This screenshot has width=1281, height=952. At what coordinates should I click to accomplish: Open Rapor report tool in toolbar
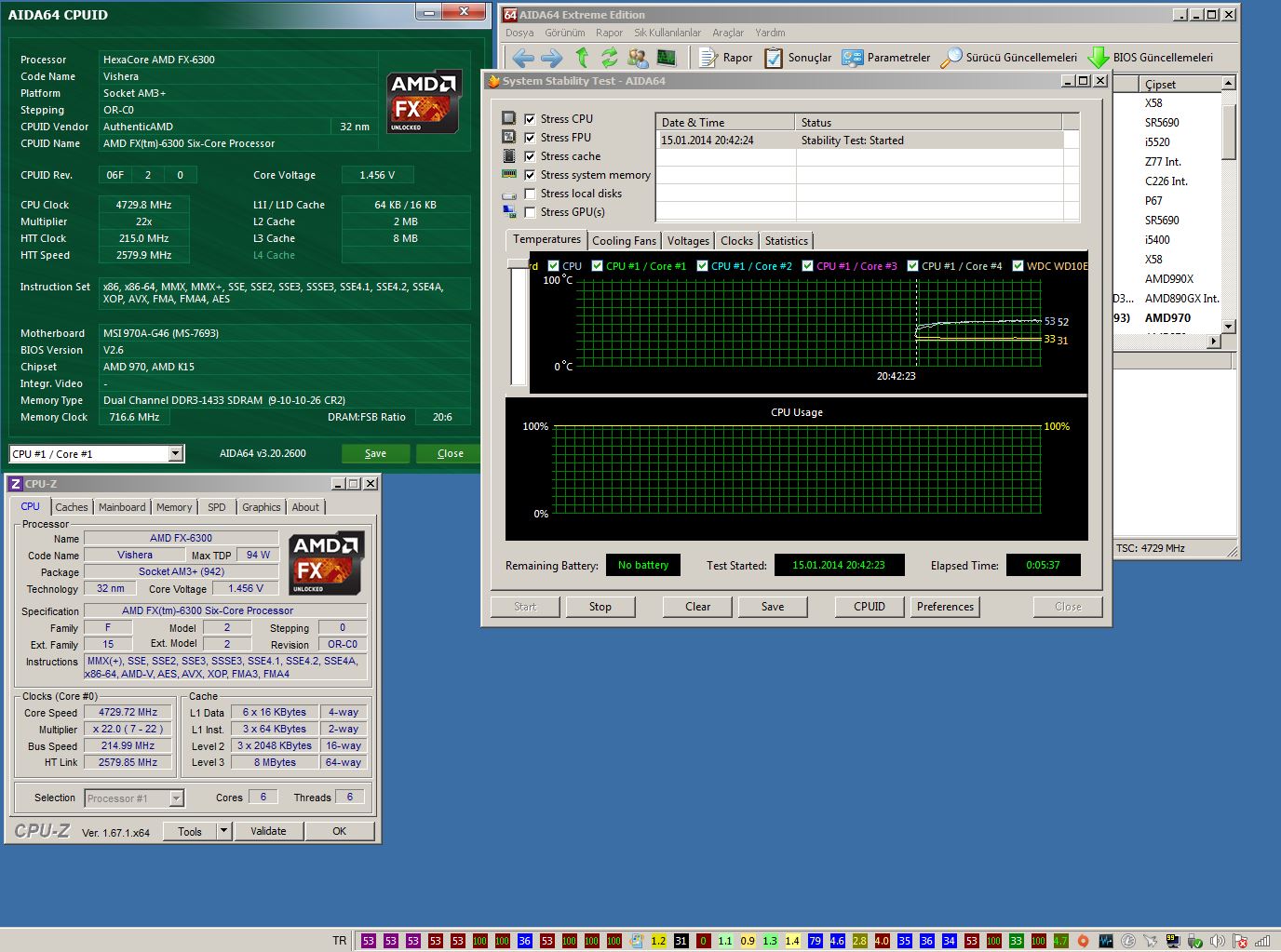click(725, 58)
